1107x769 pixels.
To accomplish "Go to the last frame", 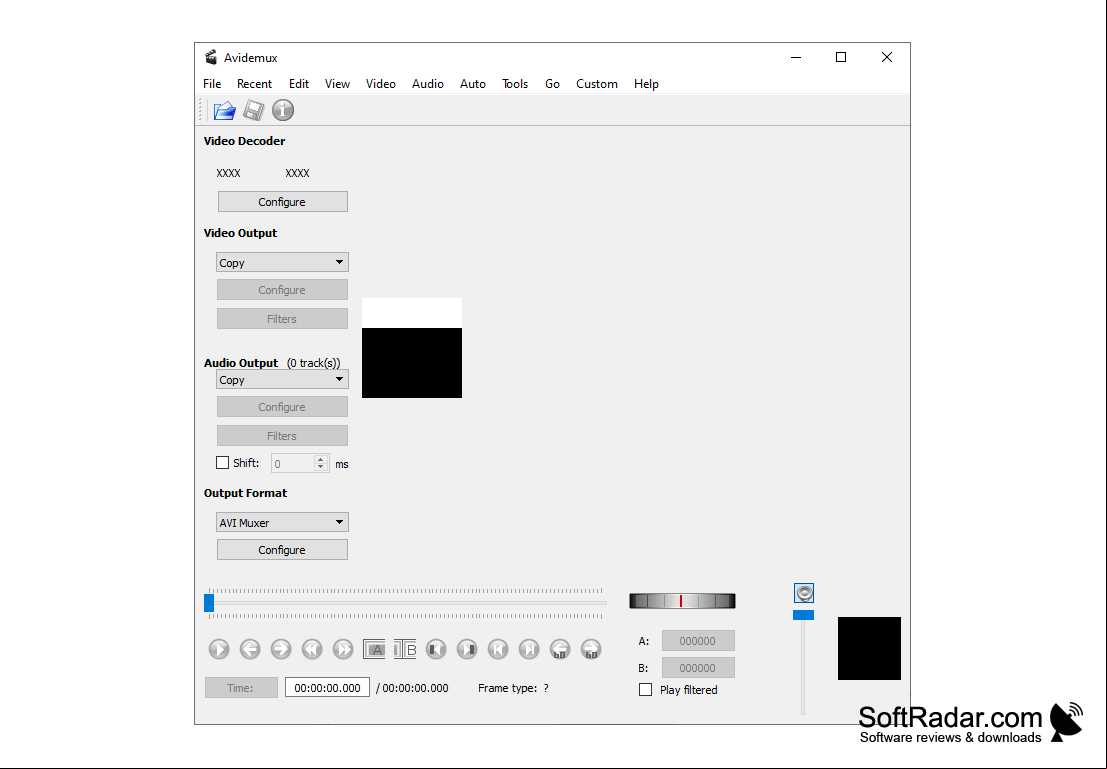I will click(x=529, y=649).
